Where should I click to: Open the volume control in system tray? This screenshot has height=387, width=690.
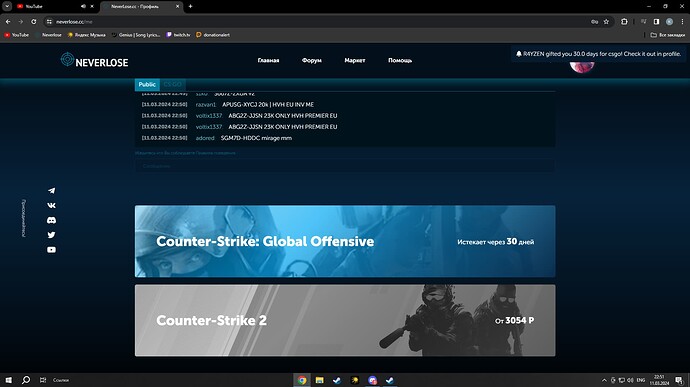coord(630,380)
